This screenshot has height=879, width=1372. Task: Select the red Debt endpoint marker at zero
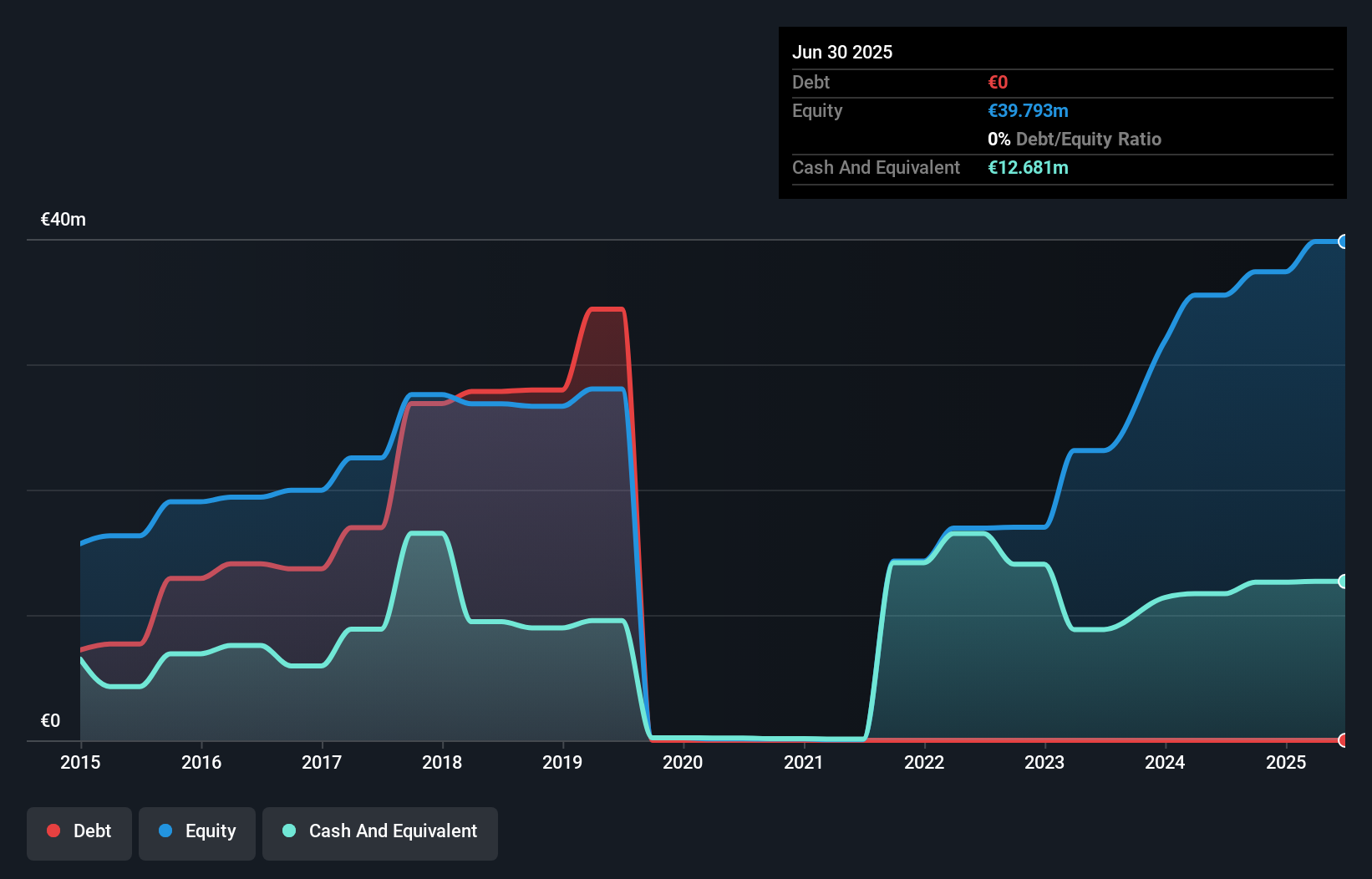tap(1344, 740)
